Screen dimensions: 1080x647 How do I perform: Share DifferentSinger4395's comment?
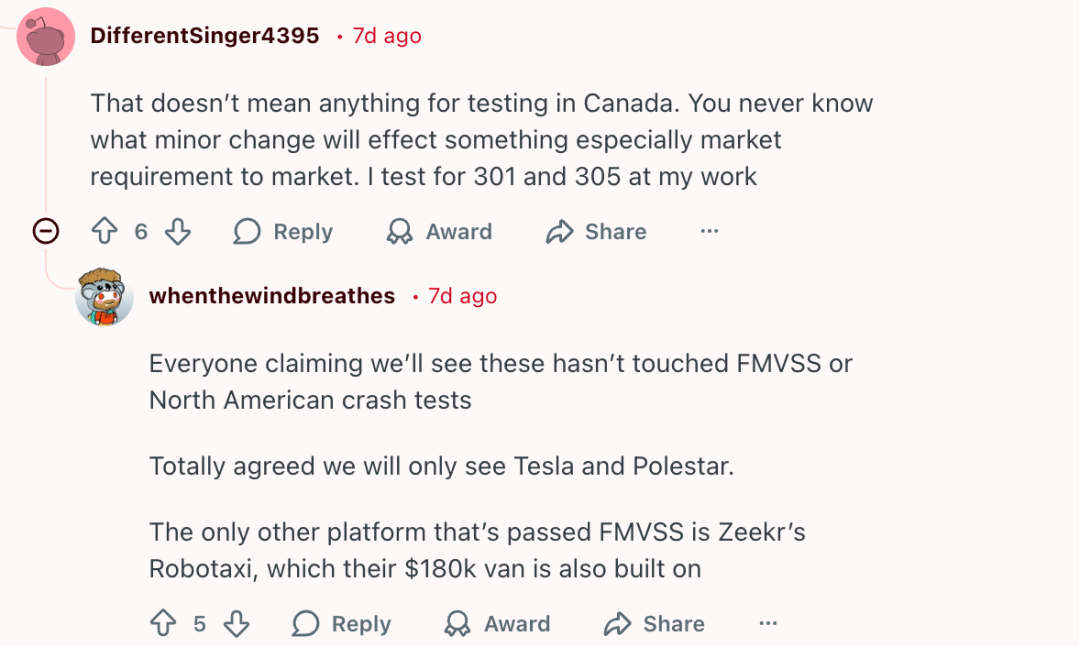click(x=597, y=232)
